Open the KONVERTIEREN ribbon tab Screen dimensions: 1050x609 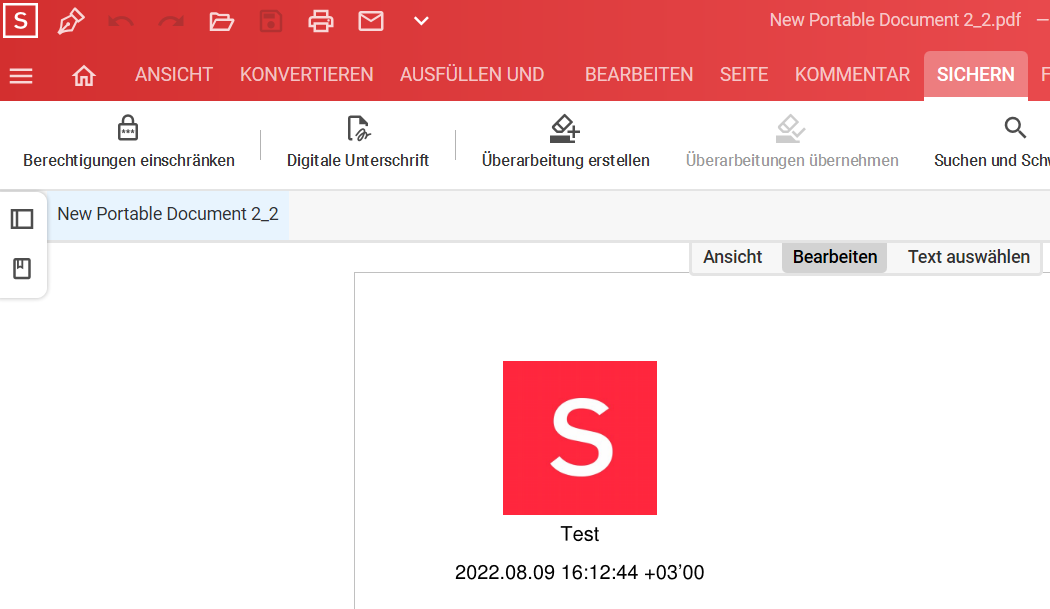(x=307, y=74)
